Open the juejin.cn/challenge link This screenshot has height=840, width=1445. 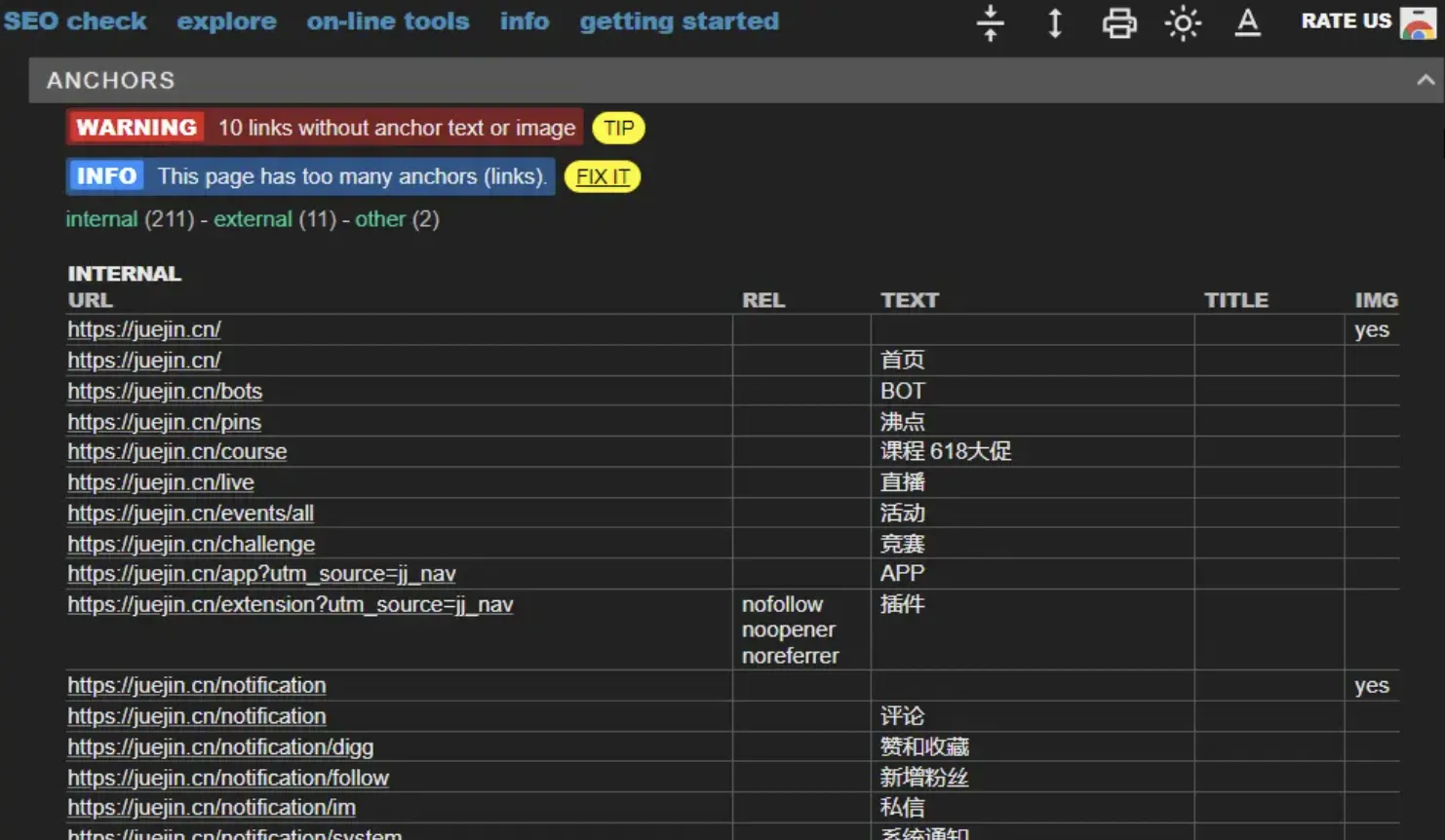pos(191,544)
